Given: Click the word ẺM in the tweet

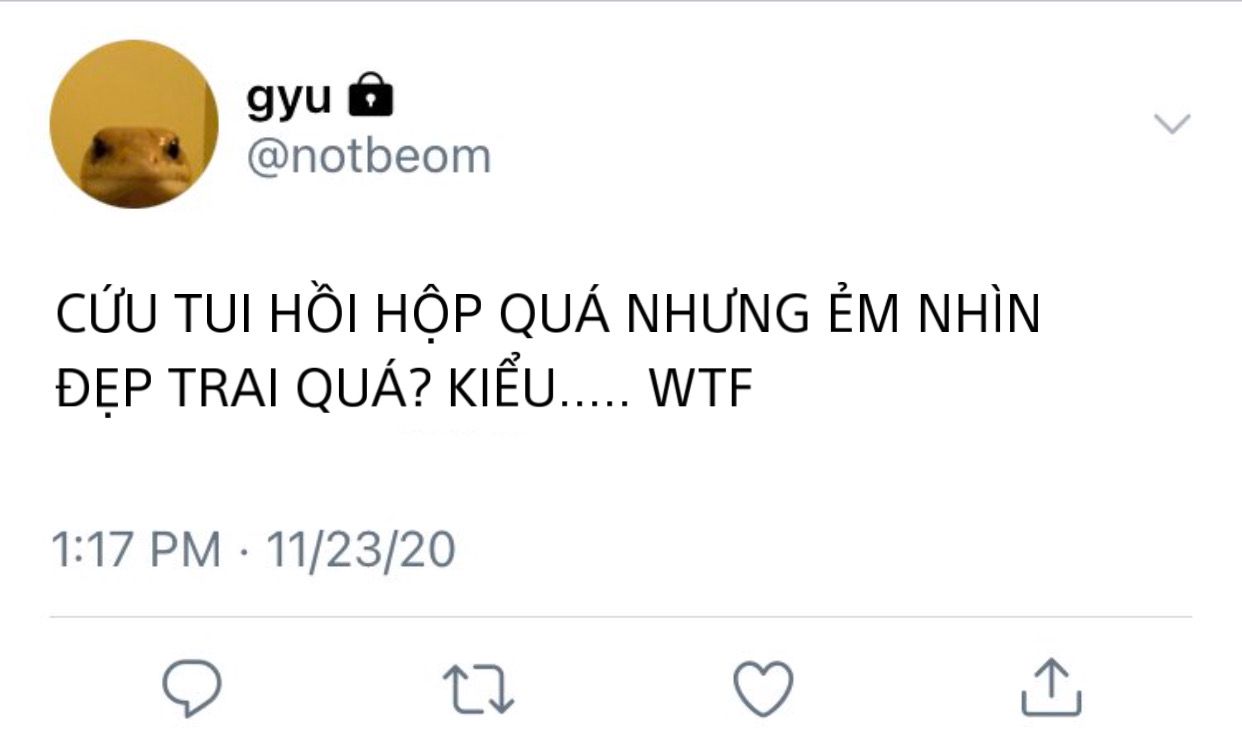Looking at the screenshot, I should coord(874,313).
